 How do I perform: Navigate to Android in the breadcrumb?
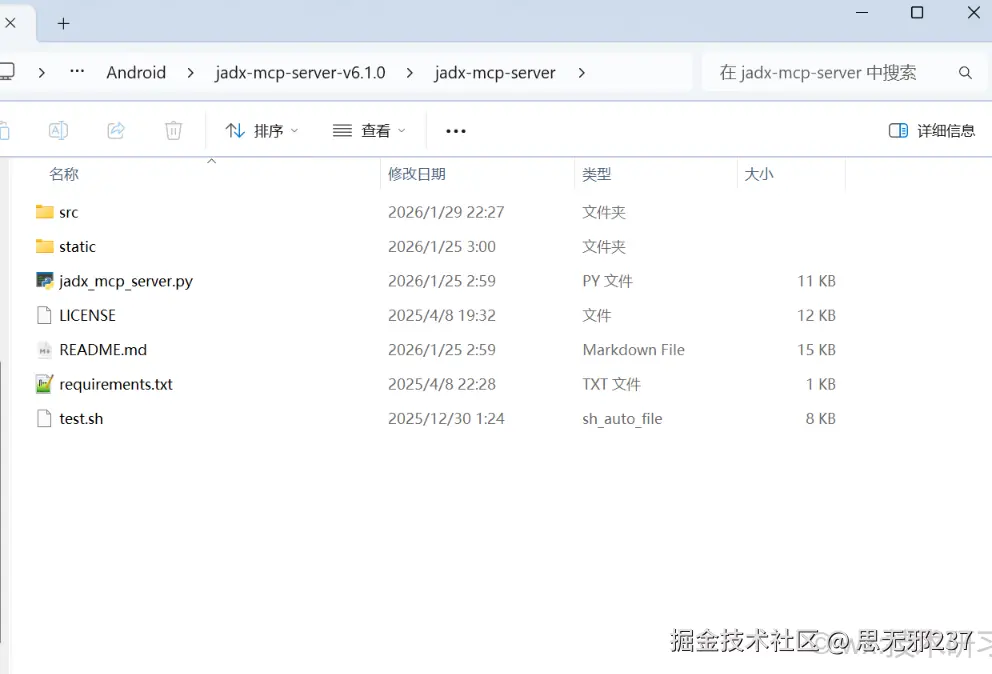click(136, 72)
